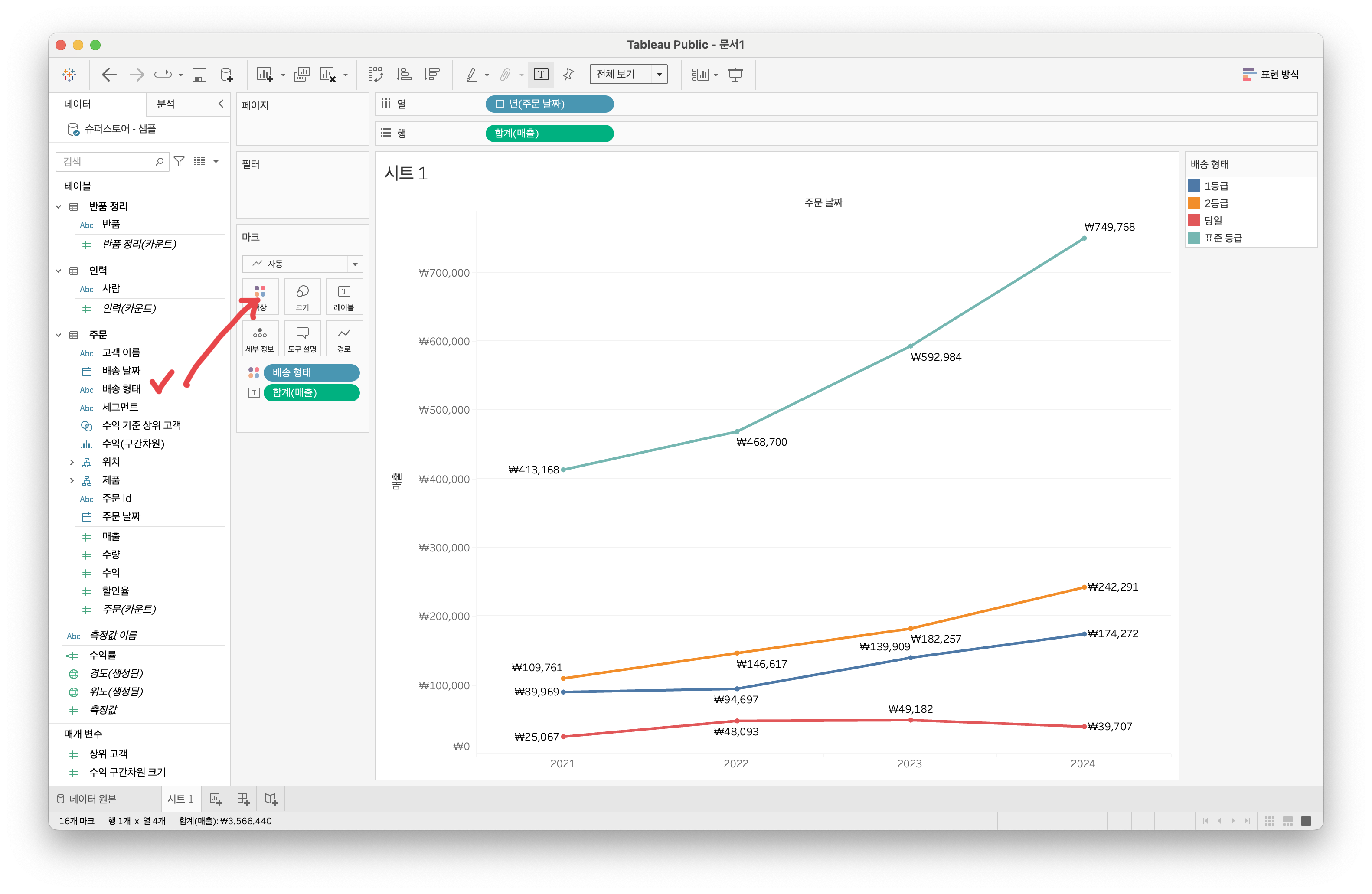Collapse the 반품 정리 table group
This screenshot has height=894, width=1372.
58,206
